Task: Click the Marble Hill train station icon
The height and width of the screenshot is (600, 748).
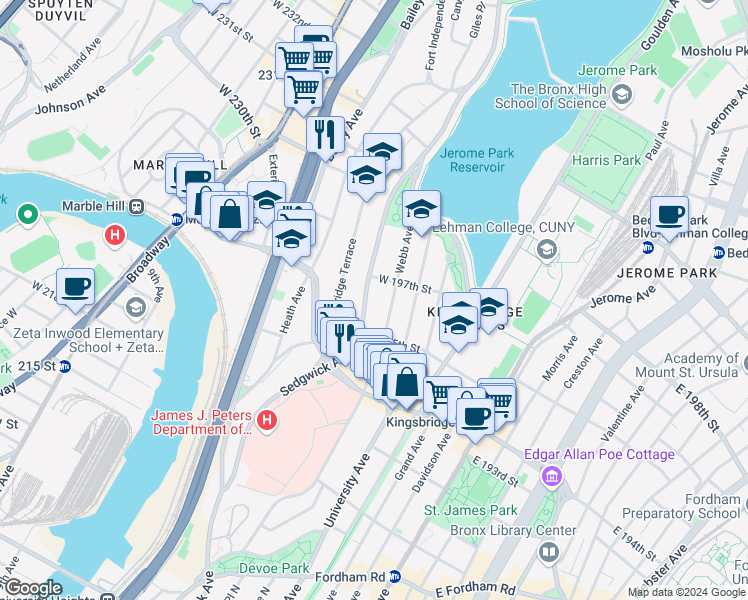Action: click(137, 207)
